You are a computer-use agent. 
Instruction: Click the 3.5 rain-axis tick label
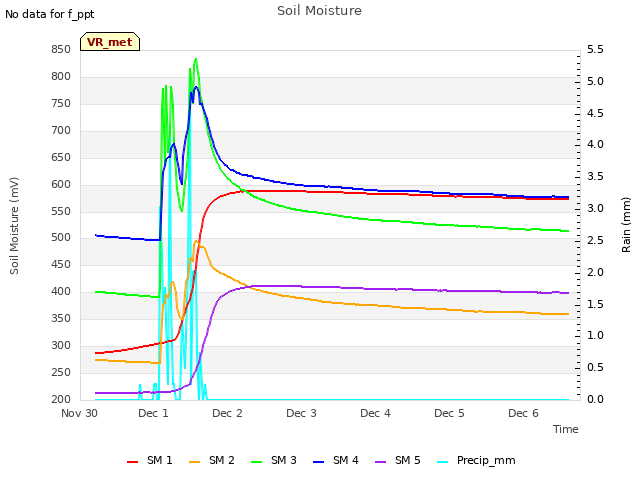pyautogui.click(x=595, y=176)
